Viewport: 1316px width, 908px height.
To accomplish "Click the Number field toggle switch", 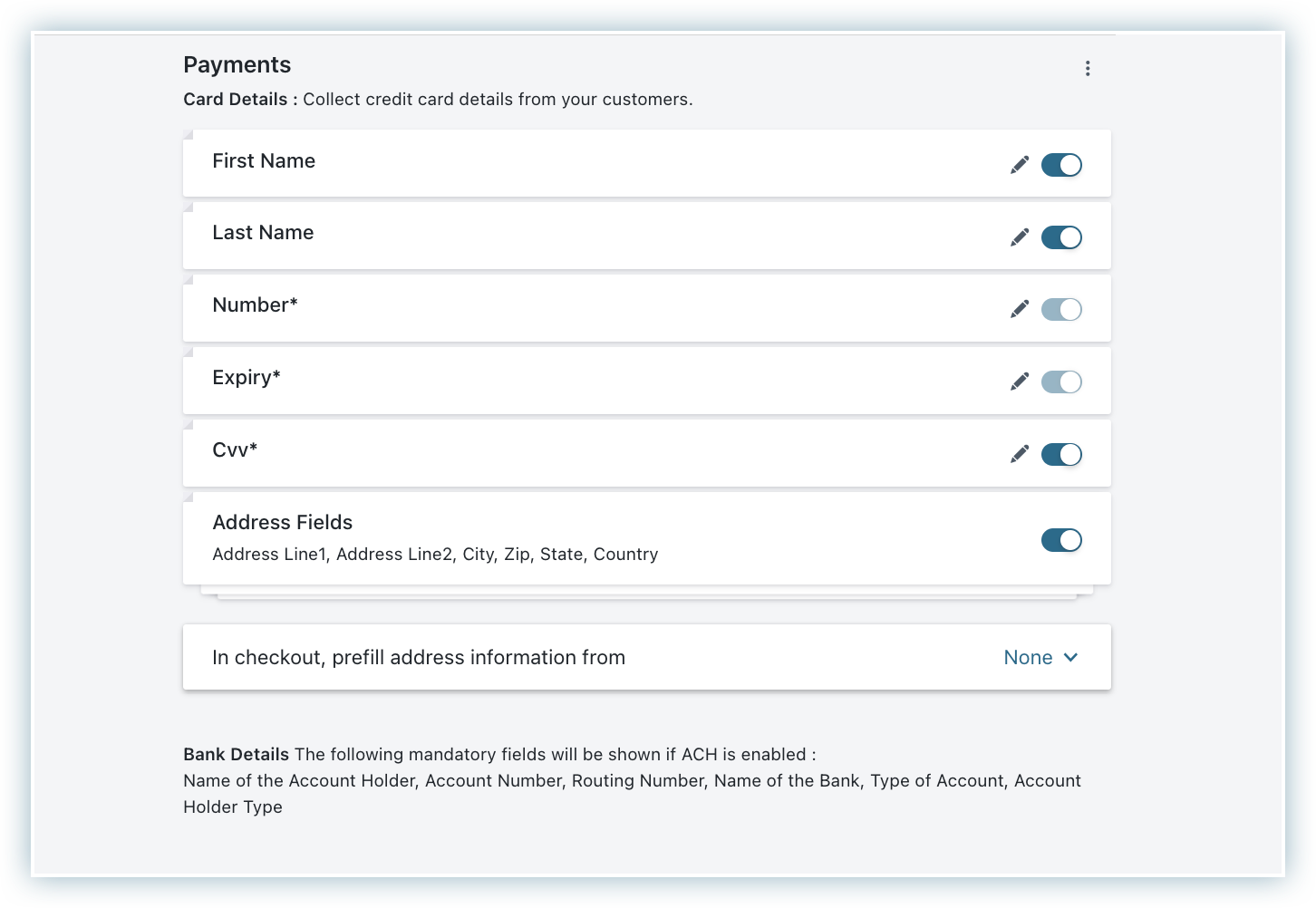I will [1061, 310].
